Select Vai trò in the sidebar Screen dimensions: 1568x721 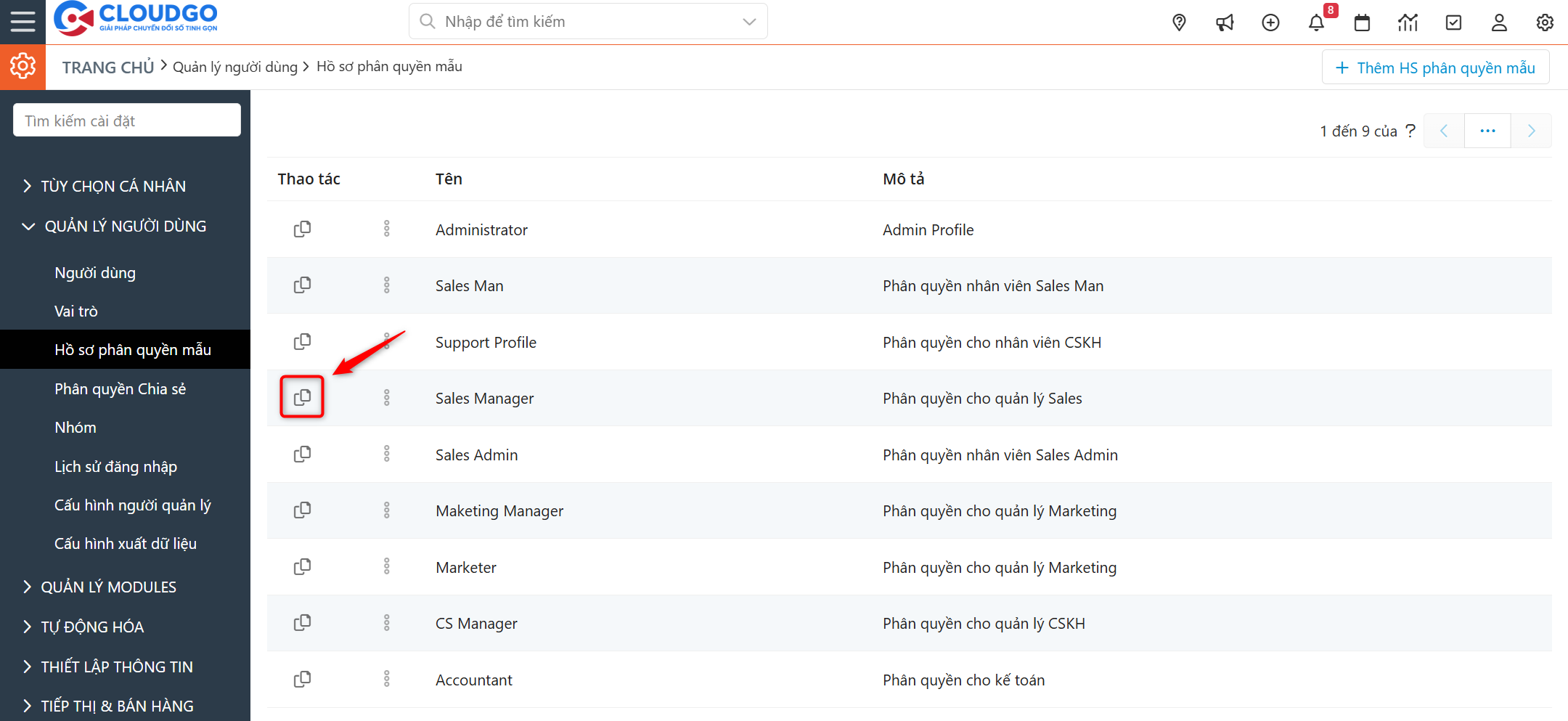point(76,311)
